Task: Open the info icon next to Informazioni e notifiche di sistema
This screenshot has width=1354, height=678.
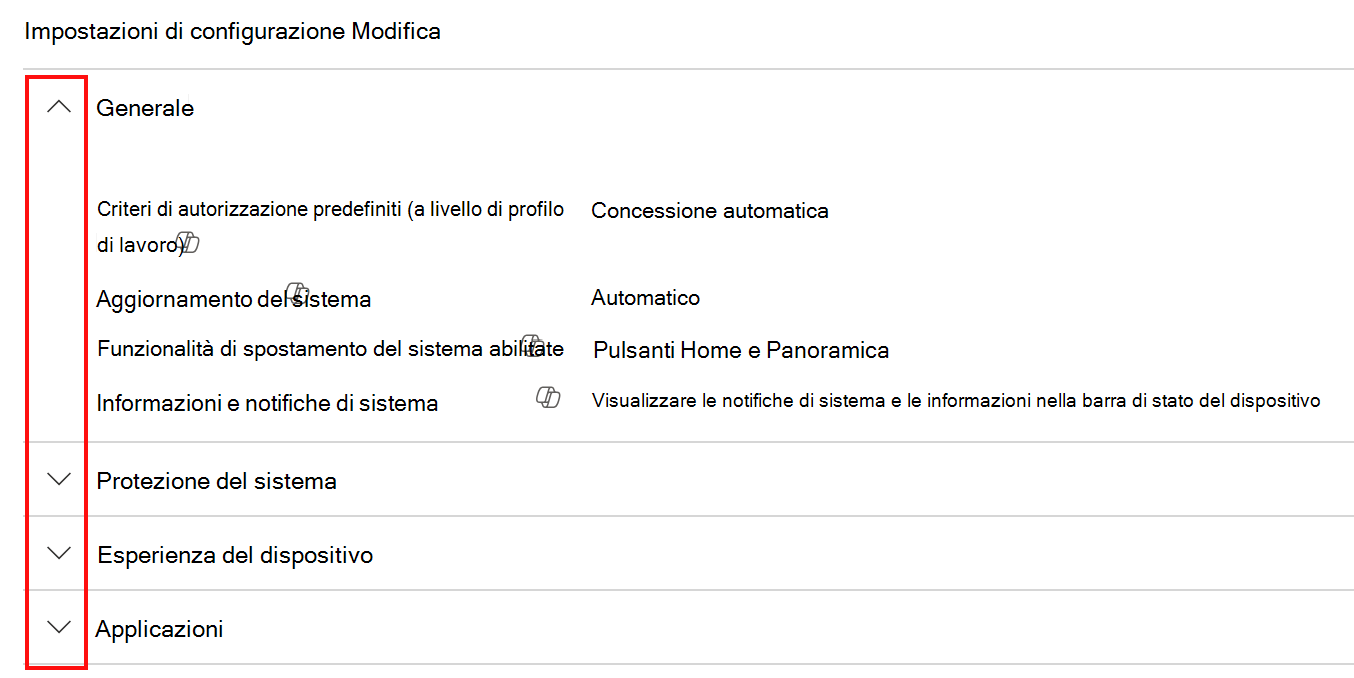Action: pos(548,399)
